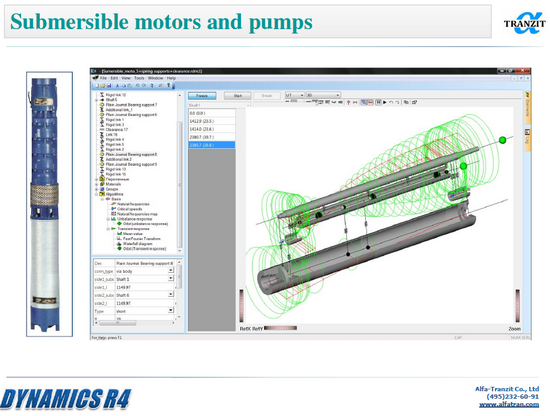Image resolution: width=550 pixels, height=416 pixels.
Task: Open Critical speeds algorithm
Action: pos(129,209)
